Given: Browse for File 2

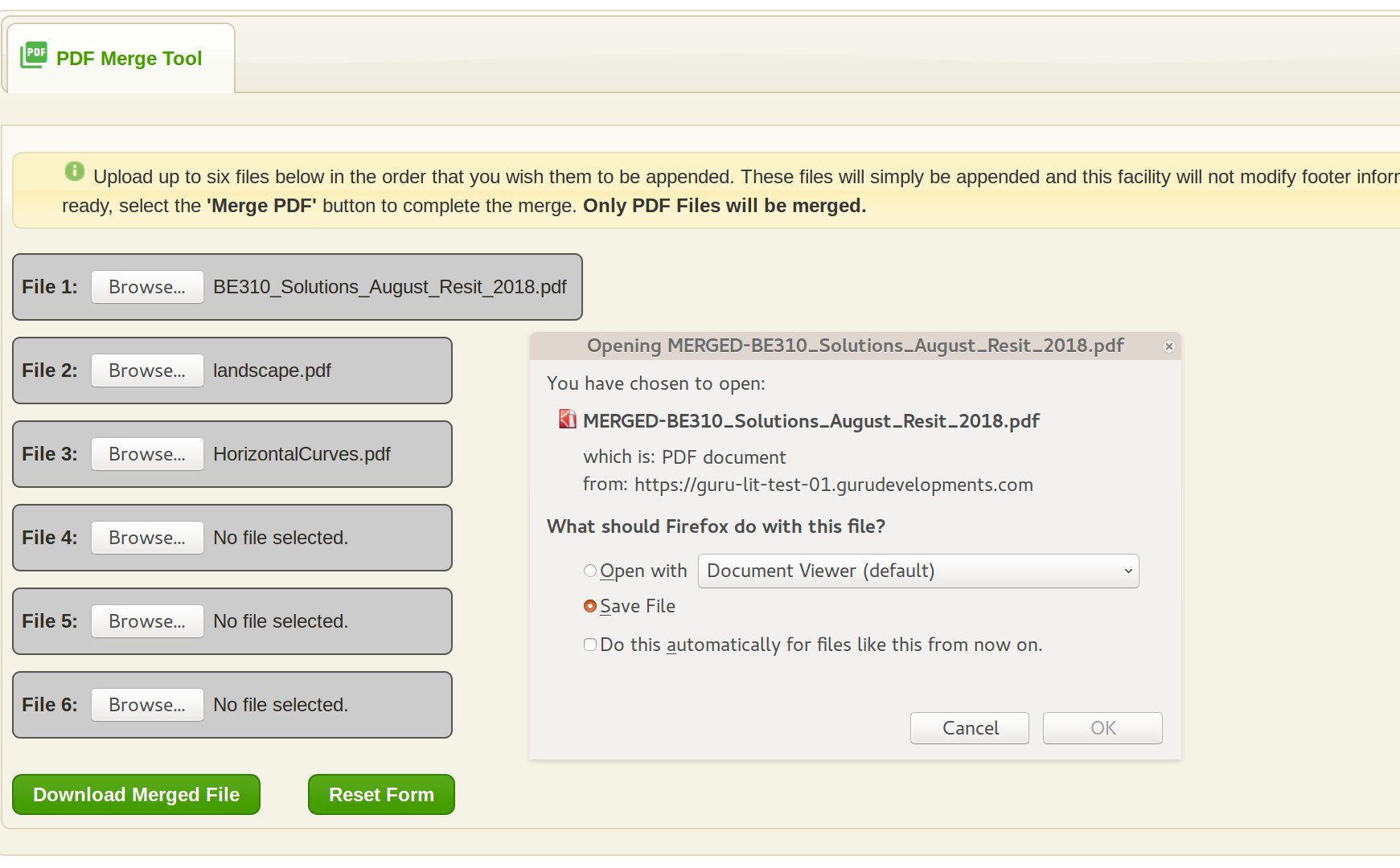Looking at the screenshot, I should click(146, 371).
